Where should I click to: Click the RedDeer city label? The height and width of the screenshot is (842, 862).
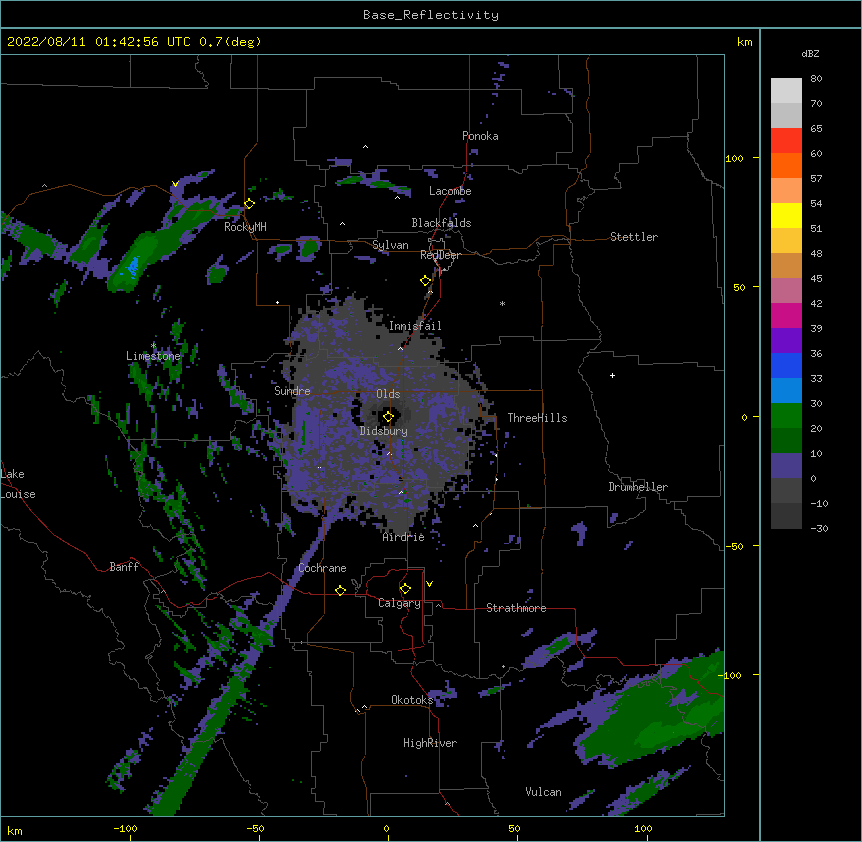pos(440,255)
